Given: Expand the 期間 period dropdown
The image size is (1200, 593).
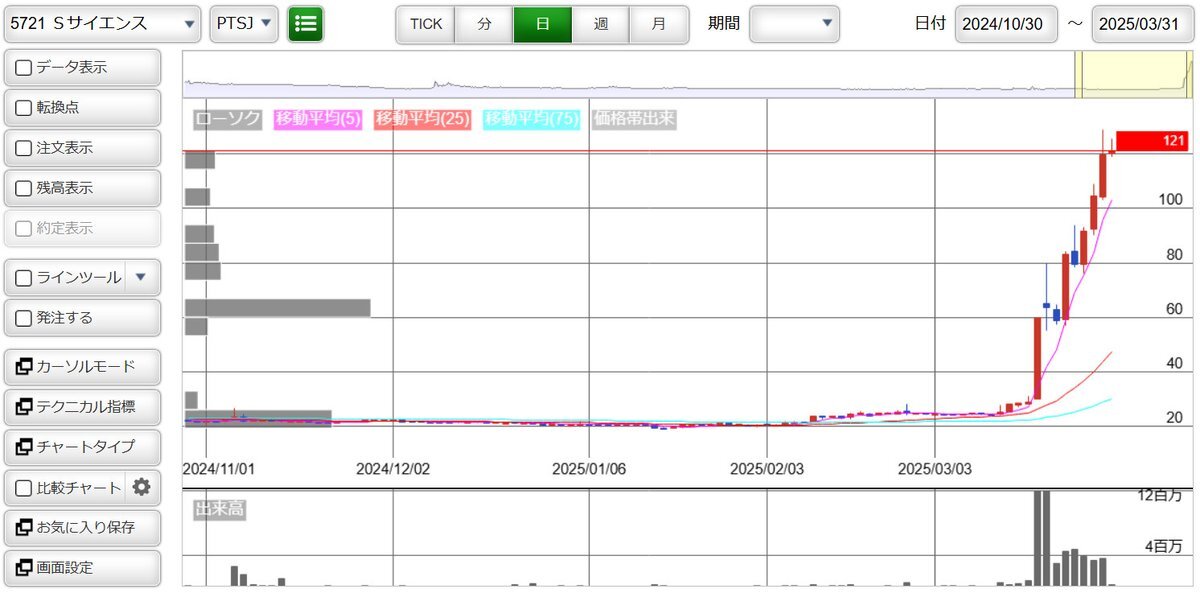Looking at the screenshot, I should pos(794,24).
